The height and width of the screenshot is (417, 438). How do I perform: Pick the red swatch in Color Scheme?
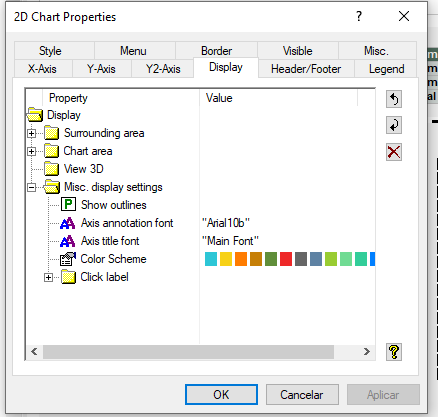tap(286, 259)
